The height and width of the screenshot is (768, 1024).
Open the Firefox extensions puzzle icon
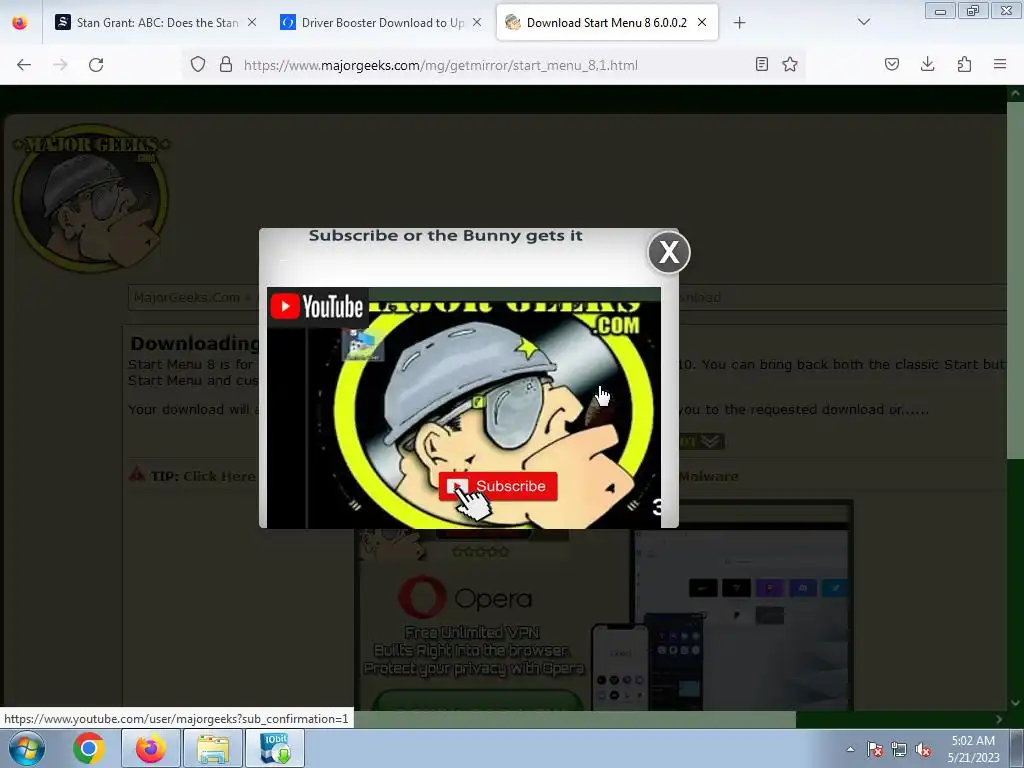pos(964,64)
